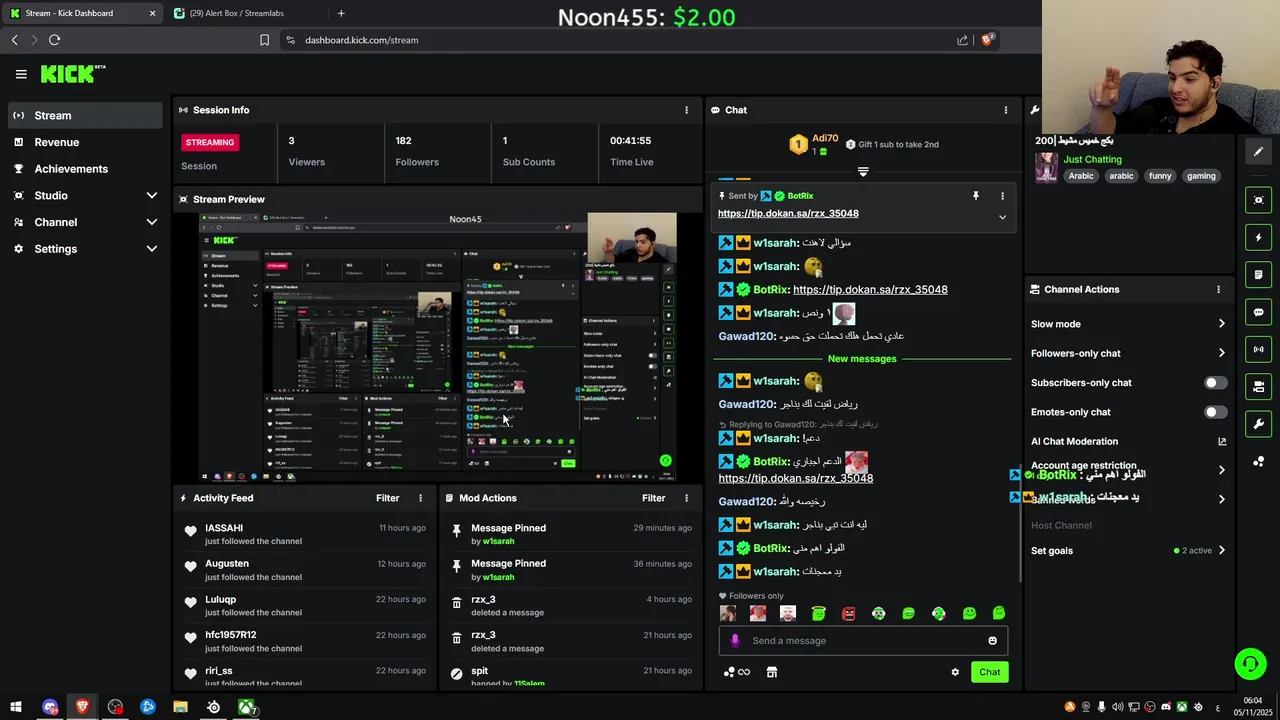
Task: Click the wrench icon in right toolbar
Action: click(1259, 424)
